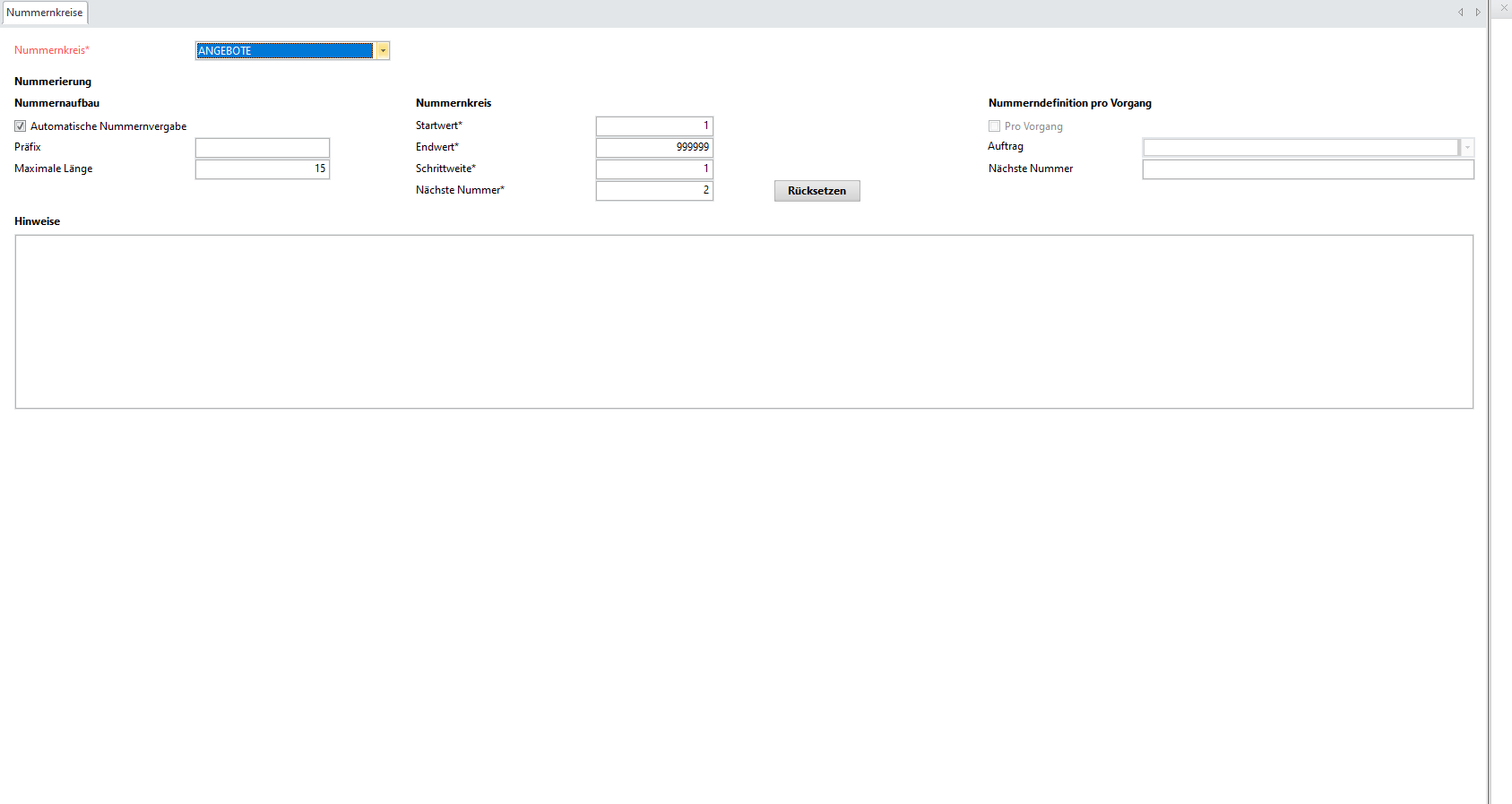Select the Schrittweite input field
This screenshot has height=804, width=1512.
[x=654, y=169]
